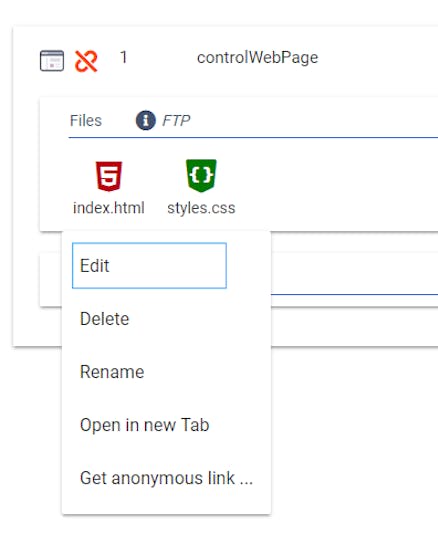Select the styles.css green file icon

coord(201,176)
